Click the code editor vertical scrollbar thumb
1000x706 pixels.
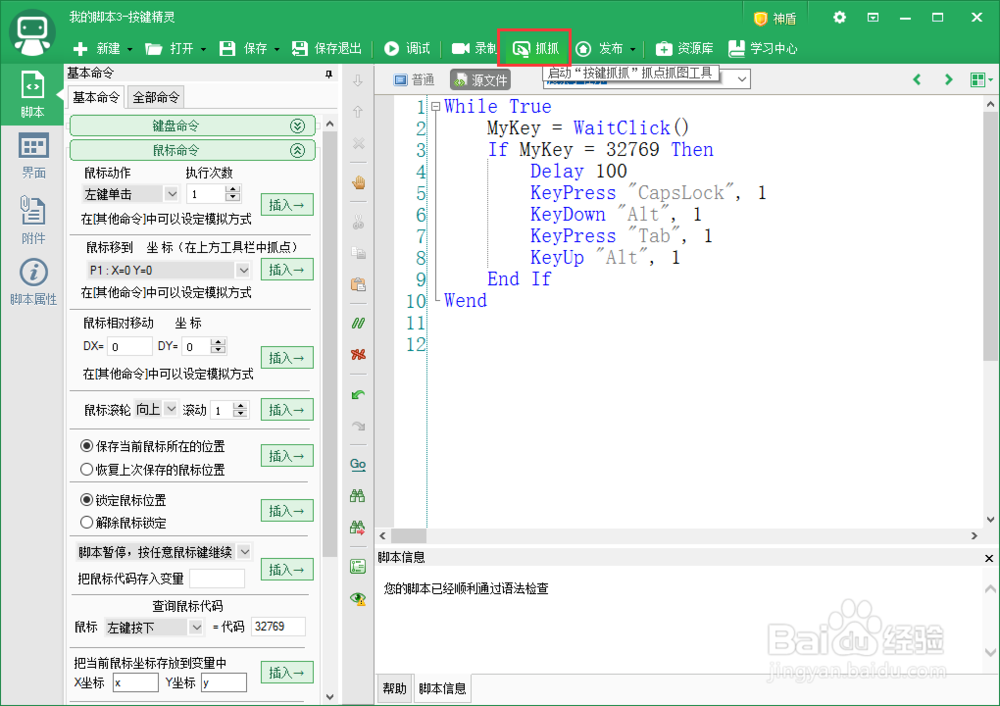(990, 235)
